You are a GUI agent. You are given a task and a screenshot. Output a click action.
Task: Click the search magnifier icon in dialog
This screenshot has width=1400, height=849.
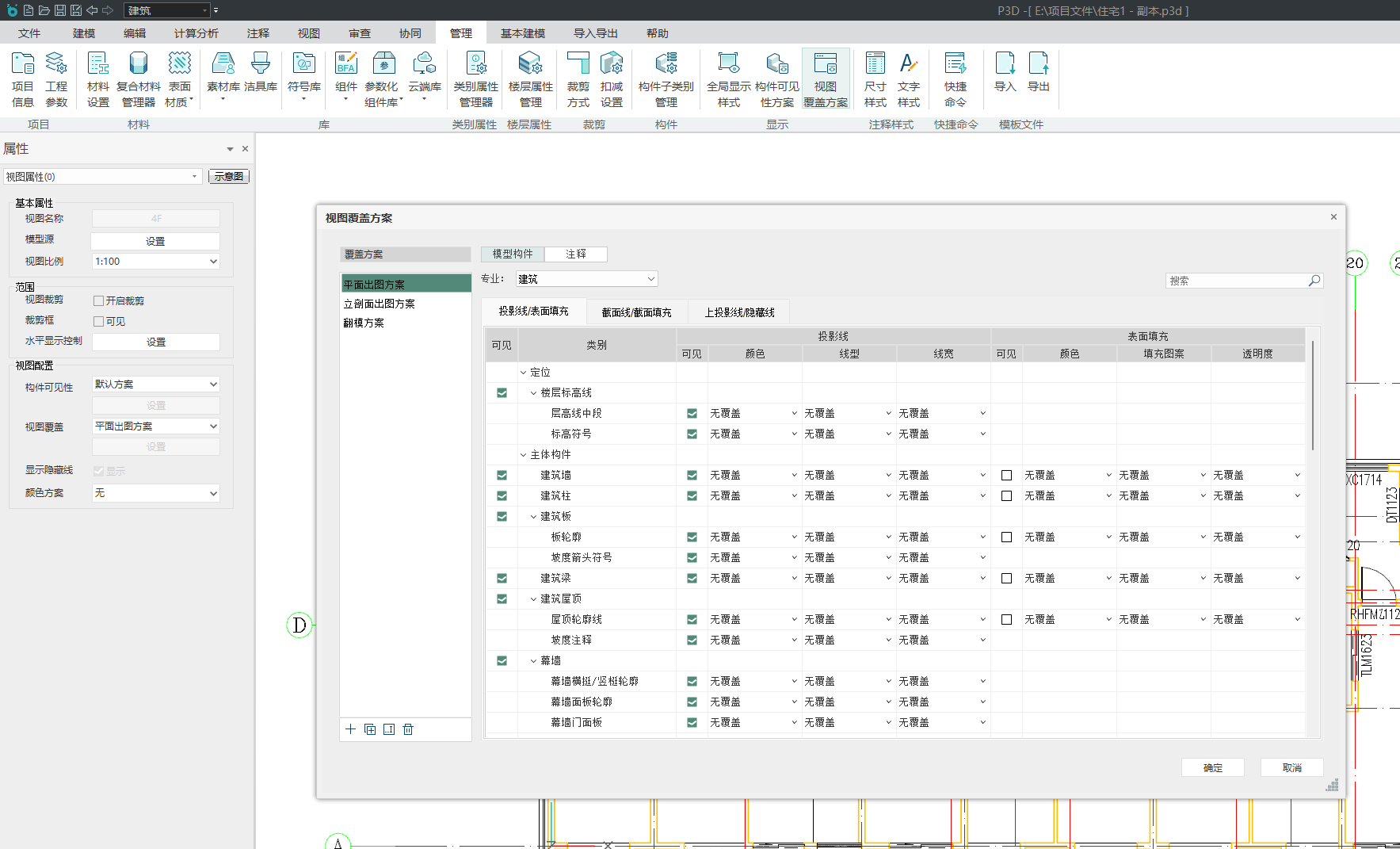(1314, 281)
